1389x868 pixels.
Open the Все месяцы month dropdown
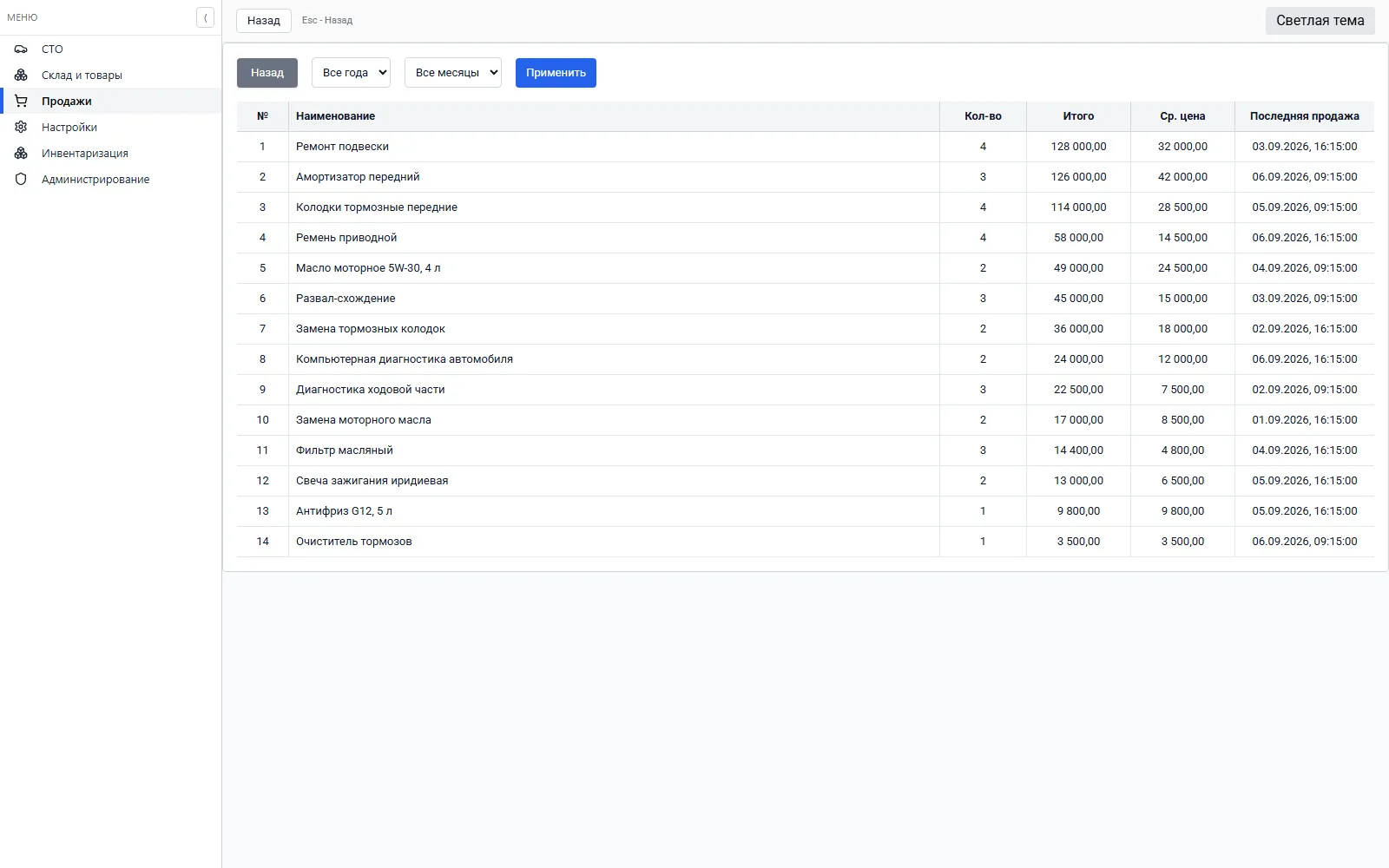tap(453, 73)
